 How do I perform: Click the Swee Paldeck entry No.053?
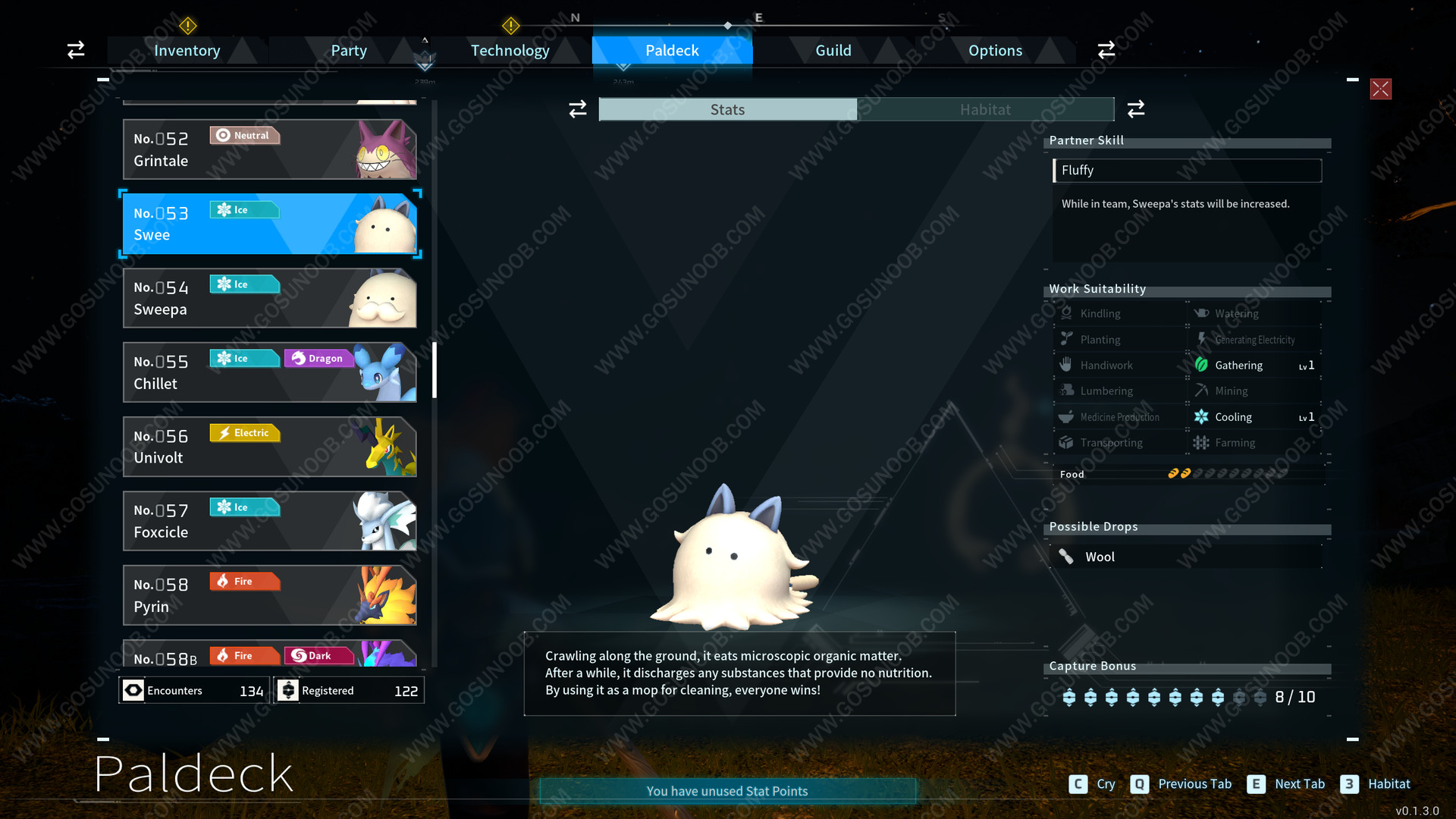[270, 222]
